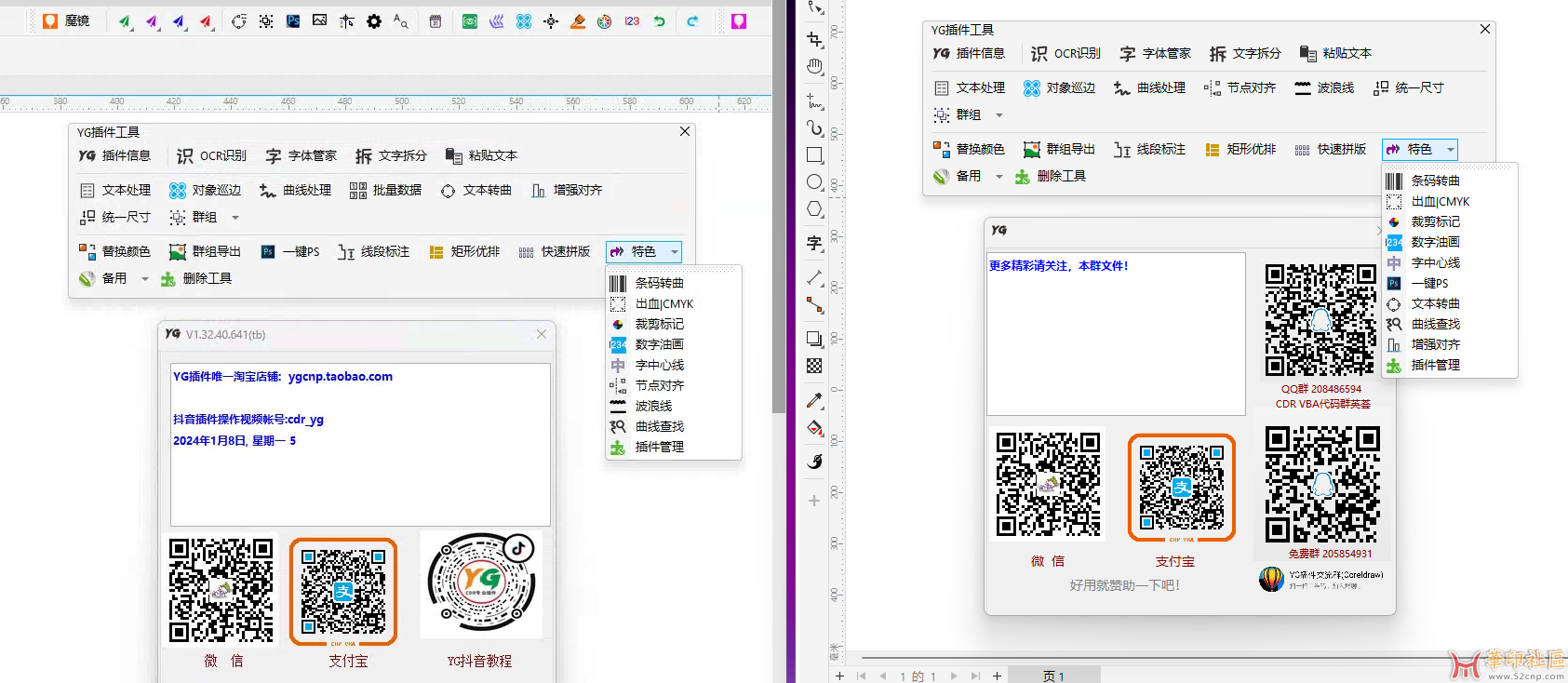Screen dimensions: 1568x683
Task: Select the Rectangle tool in toolbox
Action: tap(815, 155)
